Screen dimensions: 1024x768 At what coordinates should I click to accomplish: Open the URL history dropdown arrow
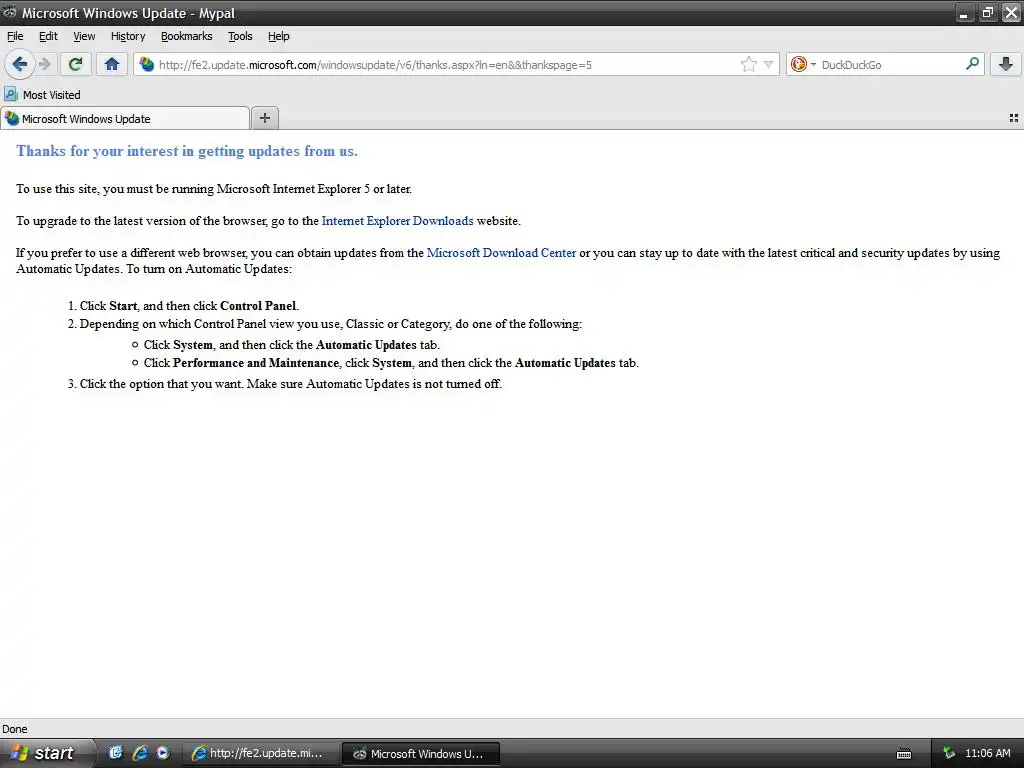pyautogui.click(x=769, y=64)
